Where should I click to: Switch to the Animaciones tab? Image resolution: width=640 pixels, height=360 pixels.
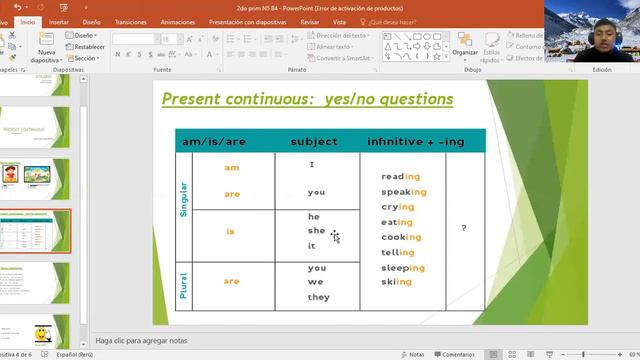click(x=178, y=22)
